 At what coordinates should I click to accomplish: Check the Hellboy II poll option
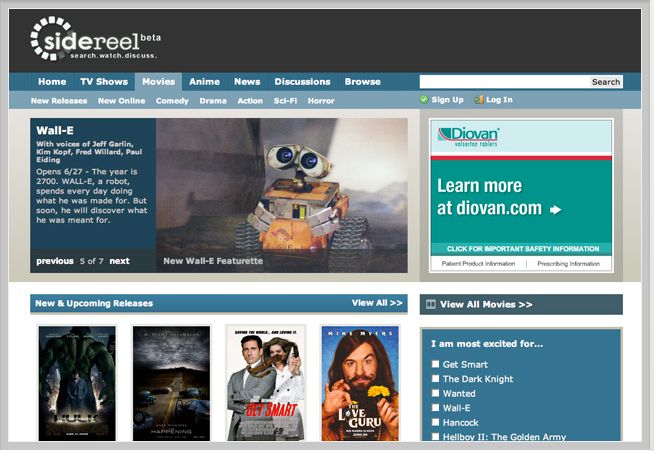click(435, 436)
